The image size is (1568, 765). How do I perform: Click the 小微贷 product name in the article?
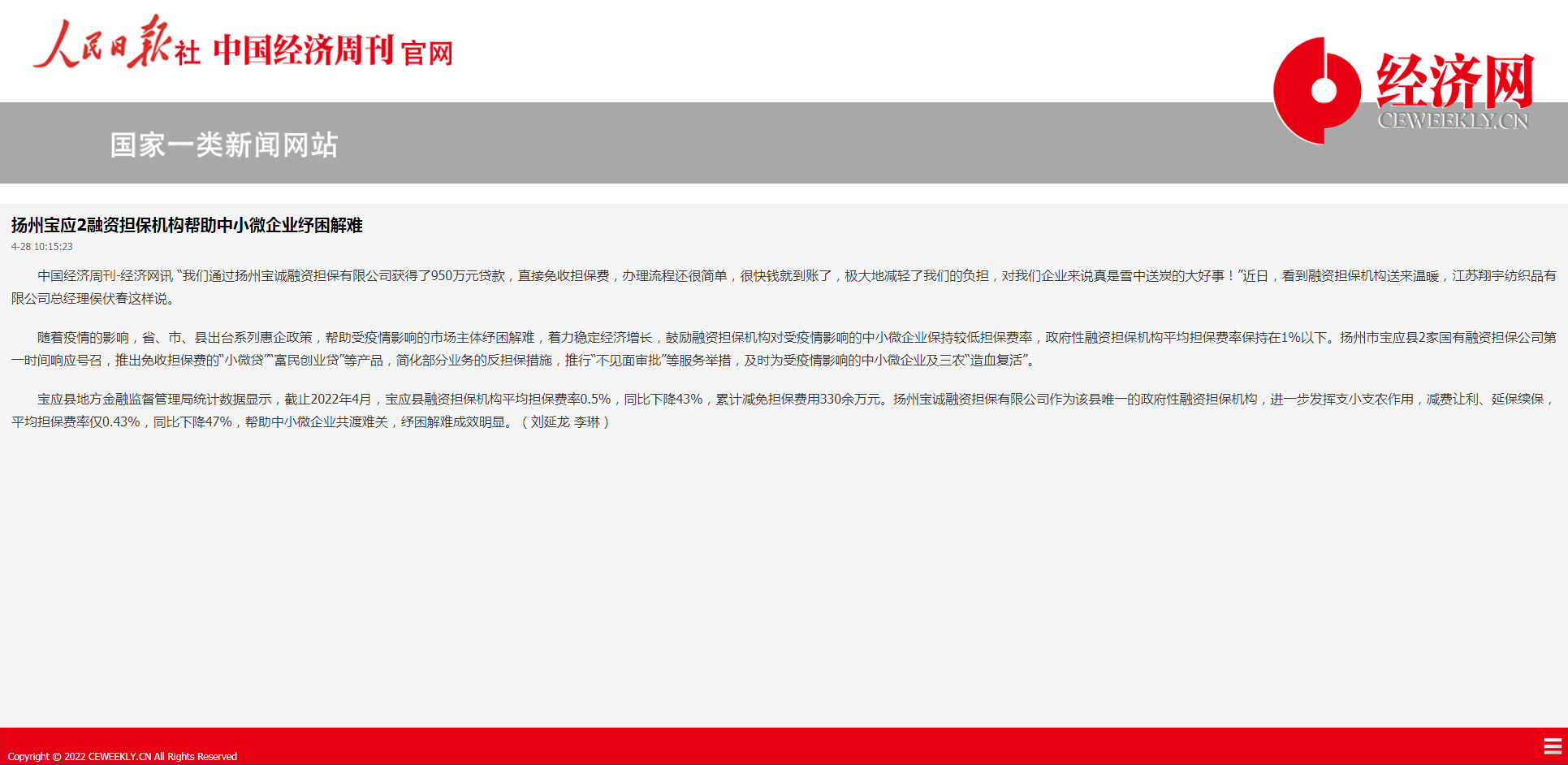(244, 360)
